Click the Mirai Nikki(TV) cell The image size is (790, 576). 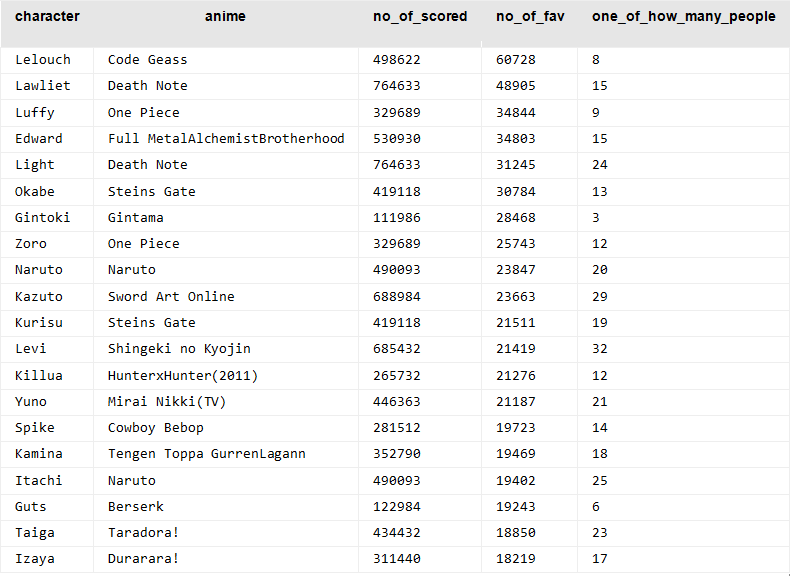(x=167, y=402)
